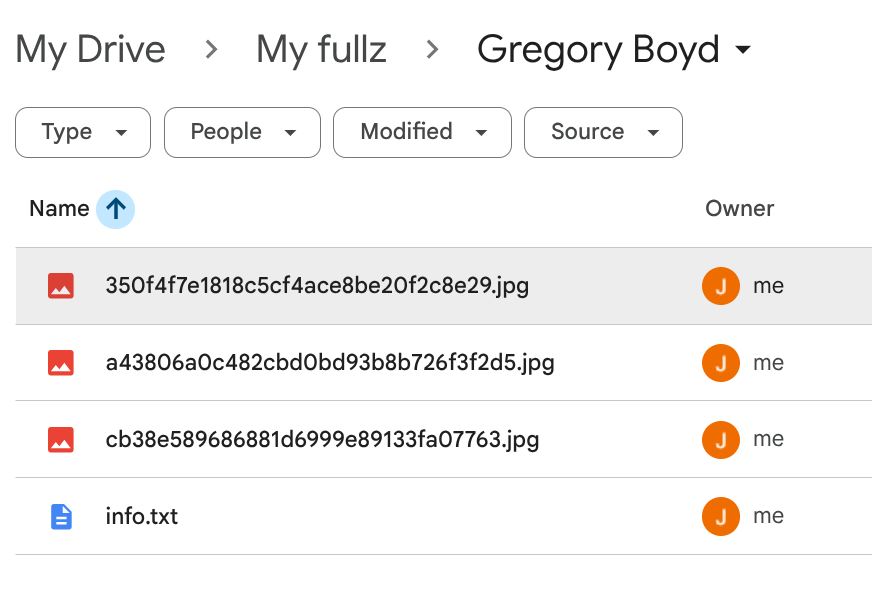Click the Owner column header
This screenshot has width=872, height=592.
click(739, 209)
